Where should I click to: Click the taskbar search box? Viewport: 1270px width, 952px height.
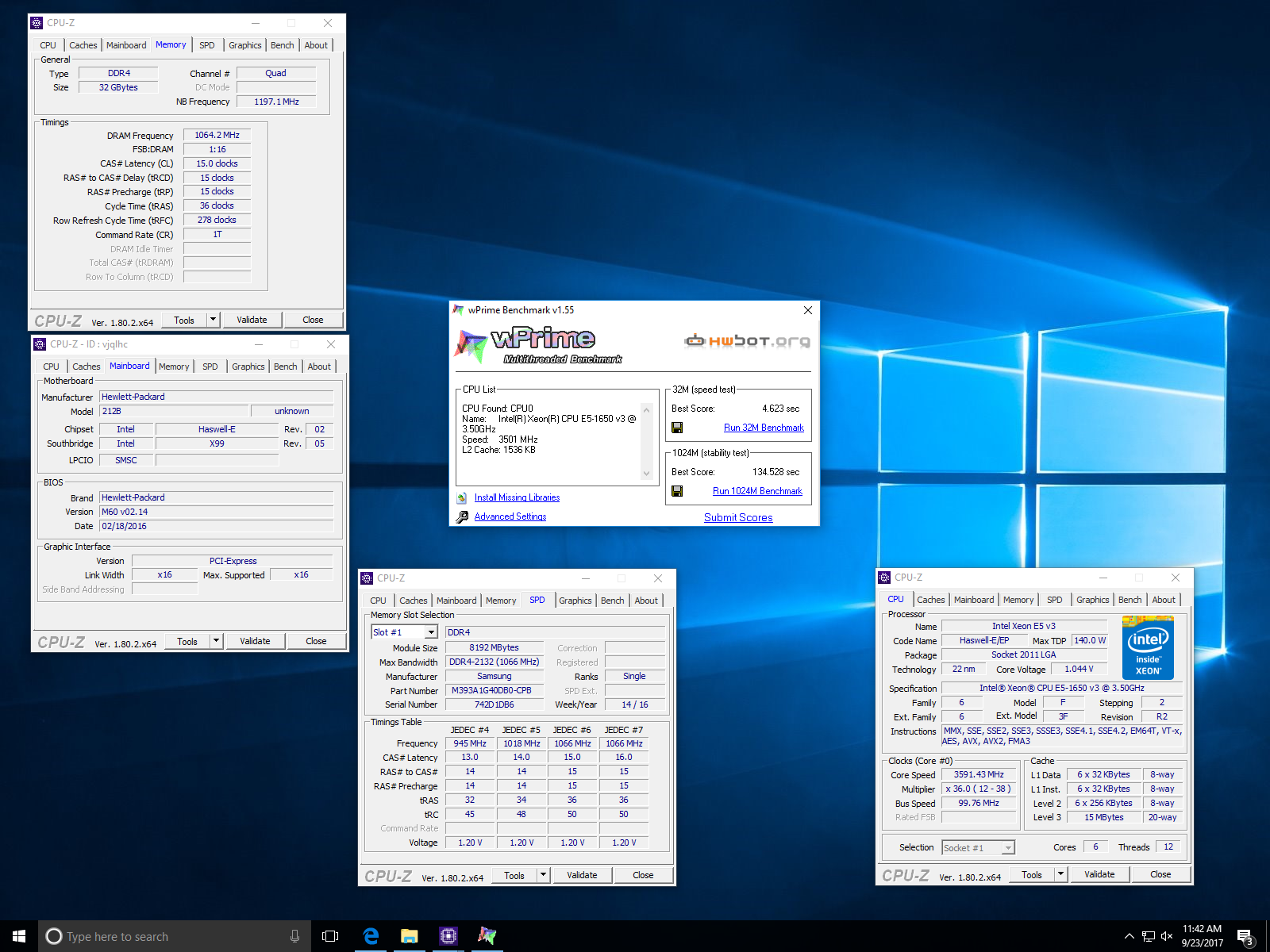(x=174, y=936)
